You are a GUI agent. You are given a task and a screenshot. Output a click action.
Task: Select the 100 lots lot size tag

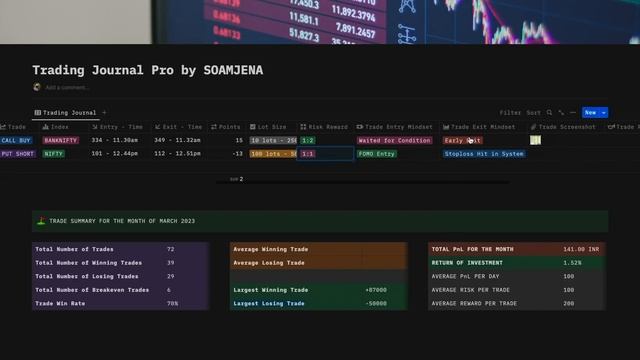pyautogui.click(x=273, y=154)
